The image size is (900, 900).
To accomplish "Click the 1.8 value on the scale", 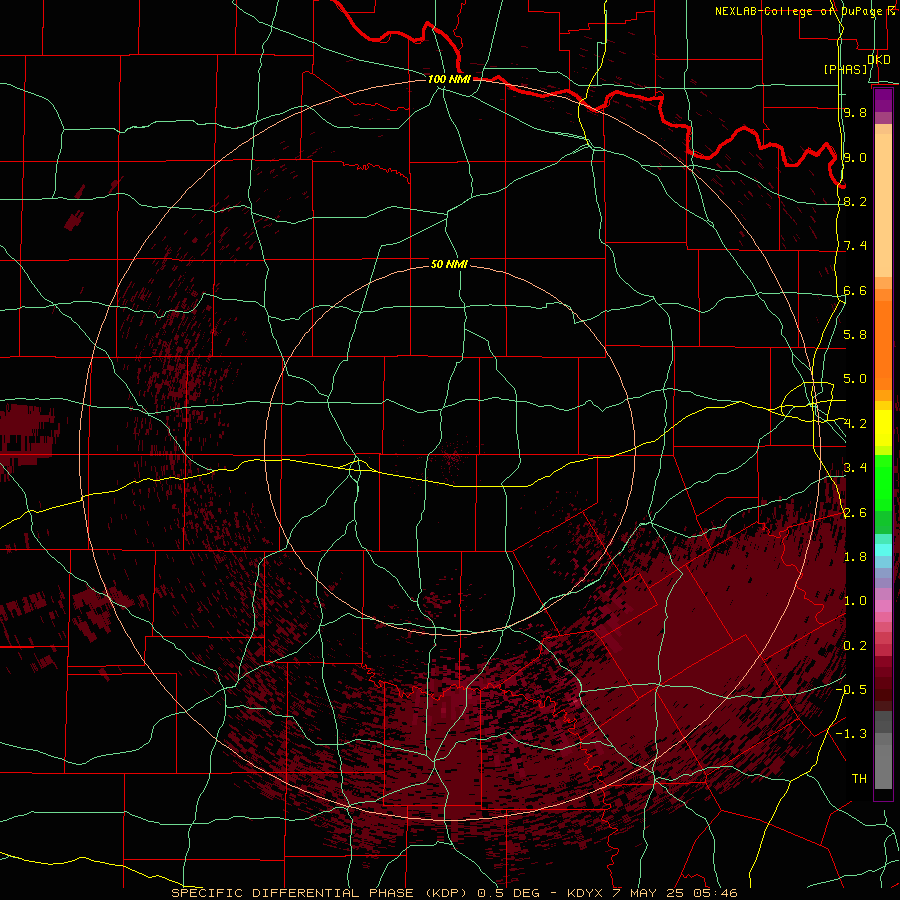I will click(855, 557).
